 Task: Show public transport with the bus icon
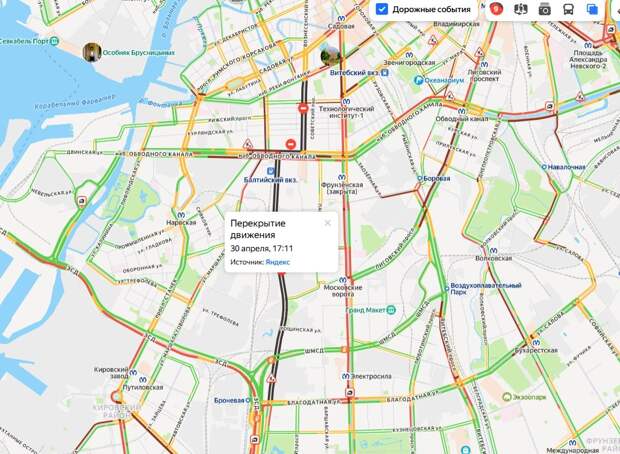pos(569,9)
